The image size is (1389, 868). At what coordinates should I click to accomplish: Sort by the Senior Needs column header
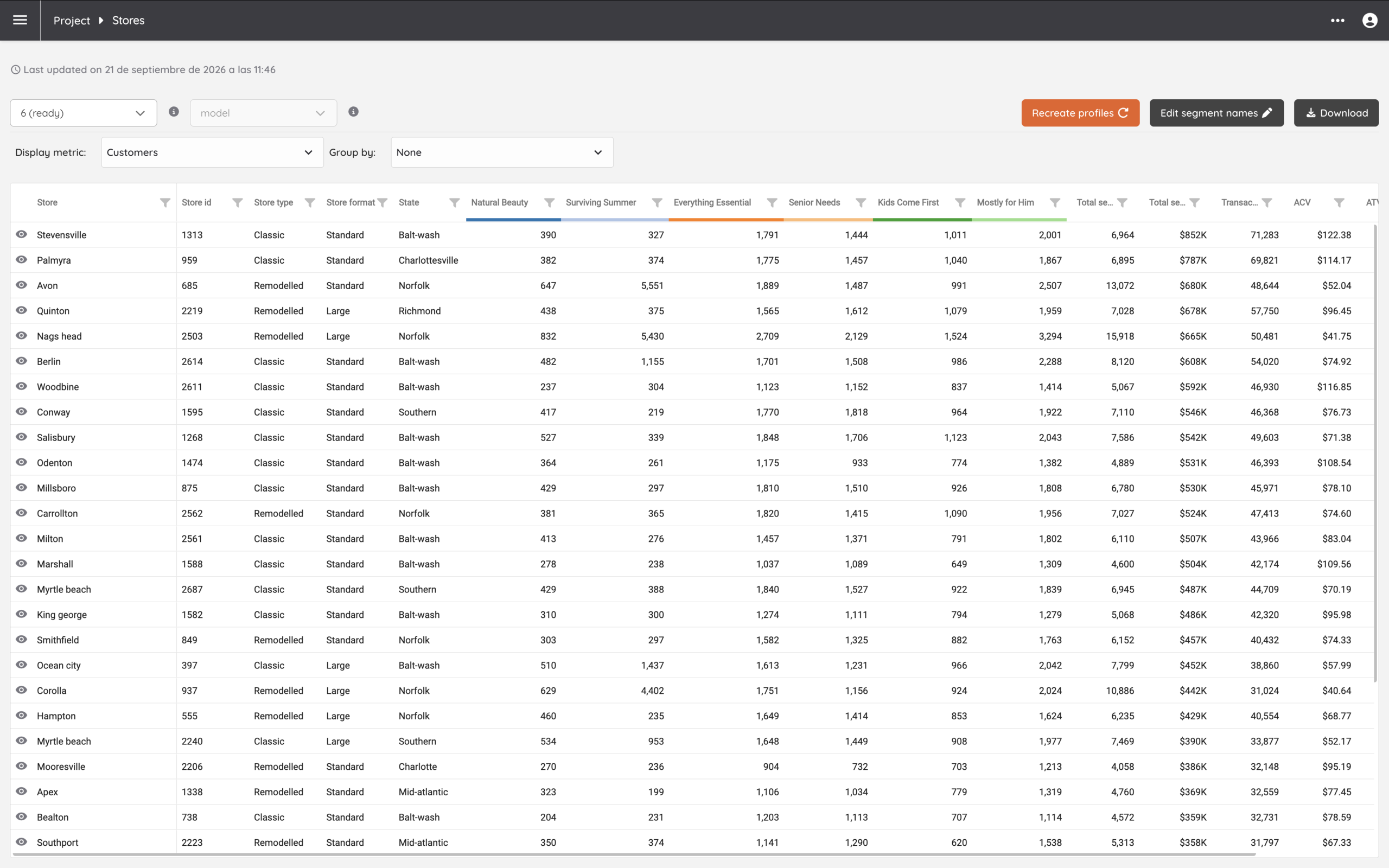point(814,203)
